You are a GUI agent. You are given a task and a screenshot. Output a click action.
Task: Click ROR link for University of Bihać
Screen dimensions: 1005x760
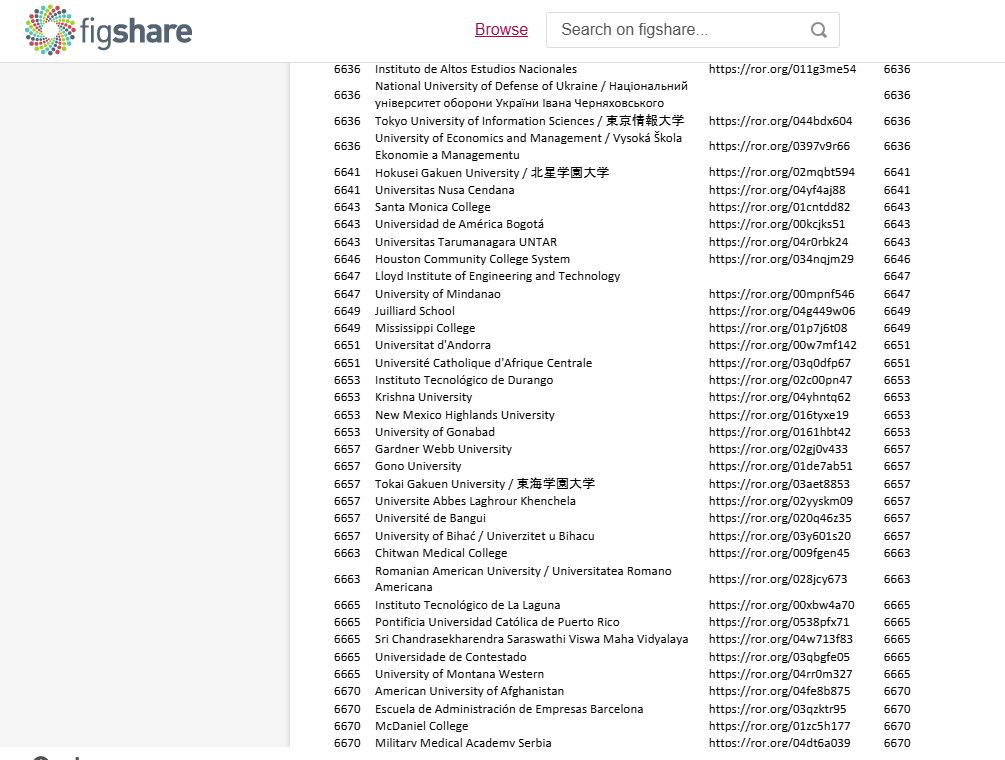780,536
